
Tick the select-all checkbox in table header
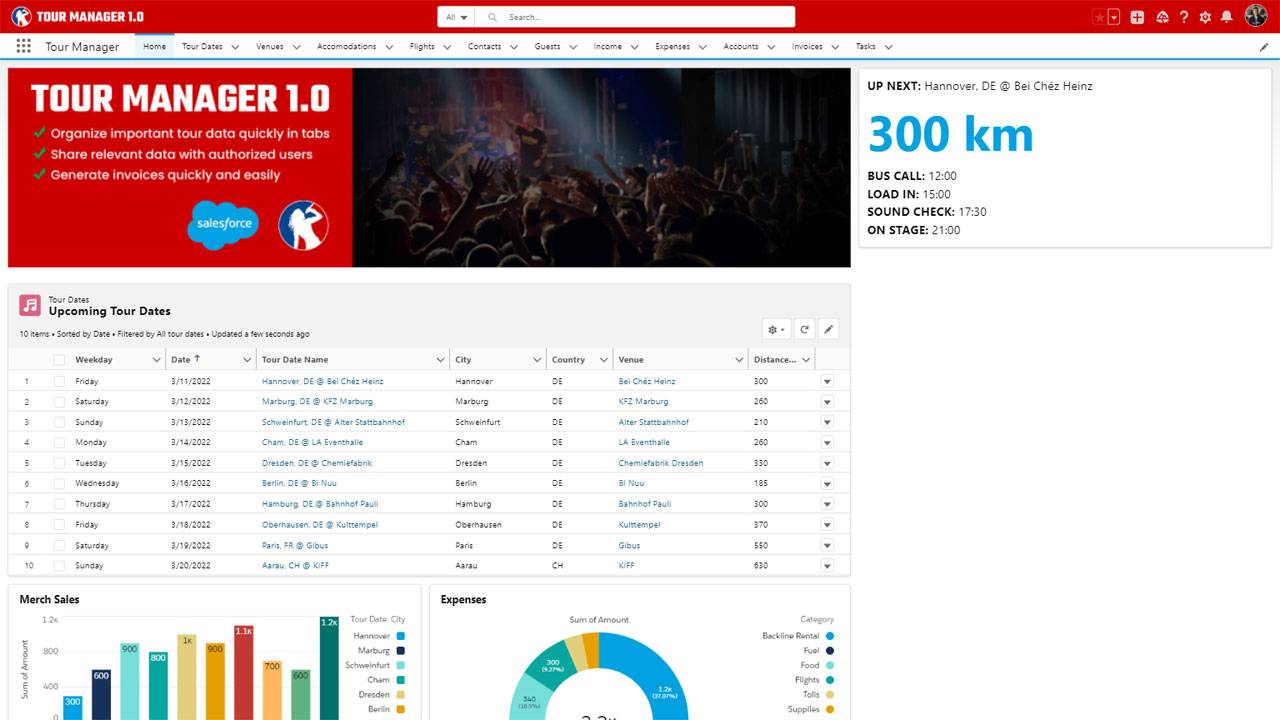(59, 360)
